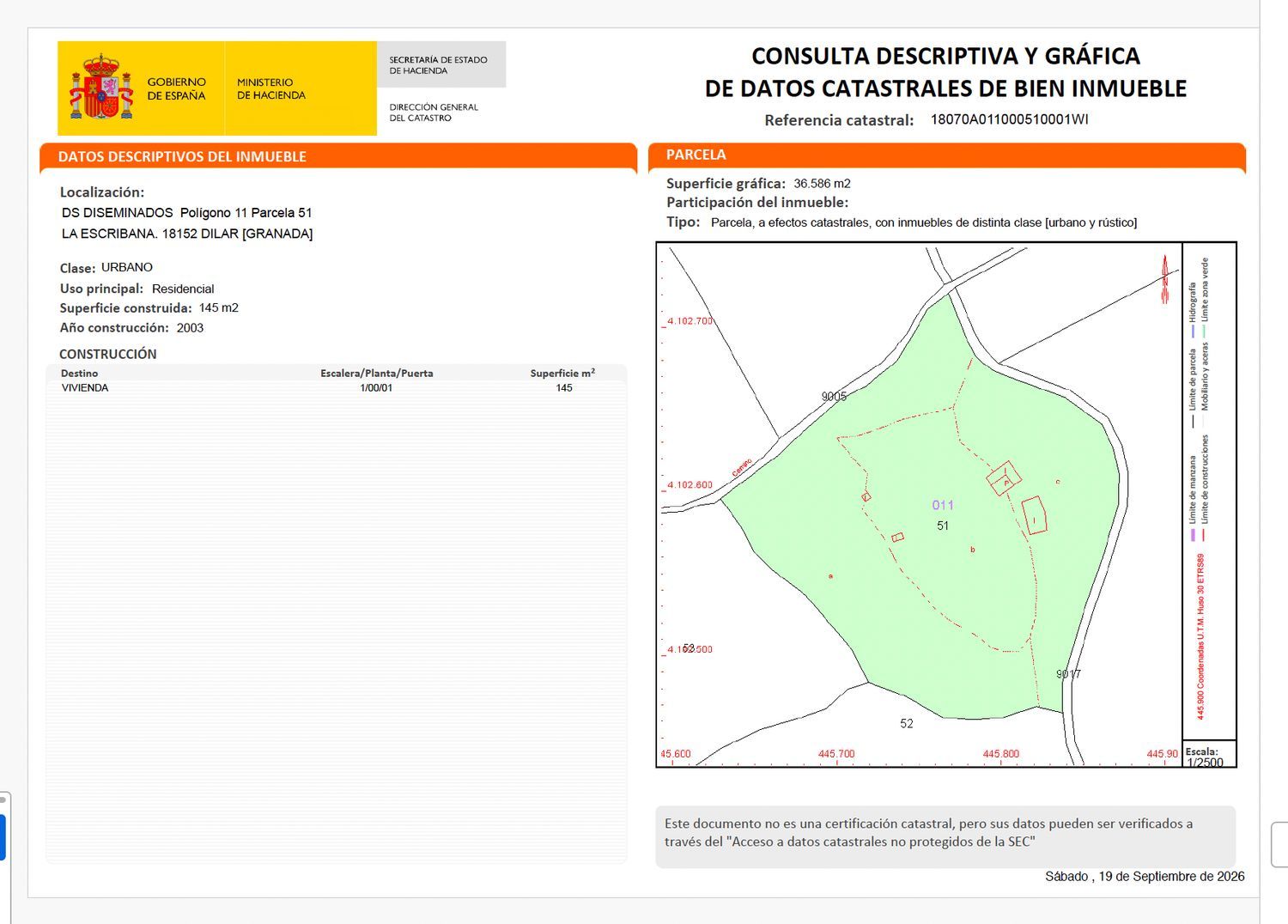Click the red Límite de construcciones legend line

click(1205, 536)
